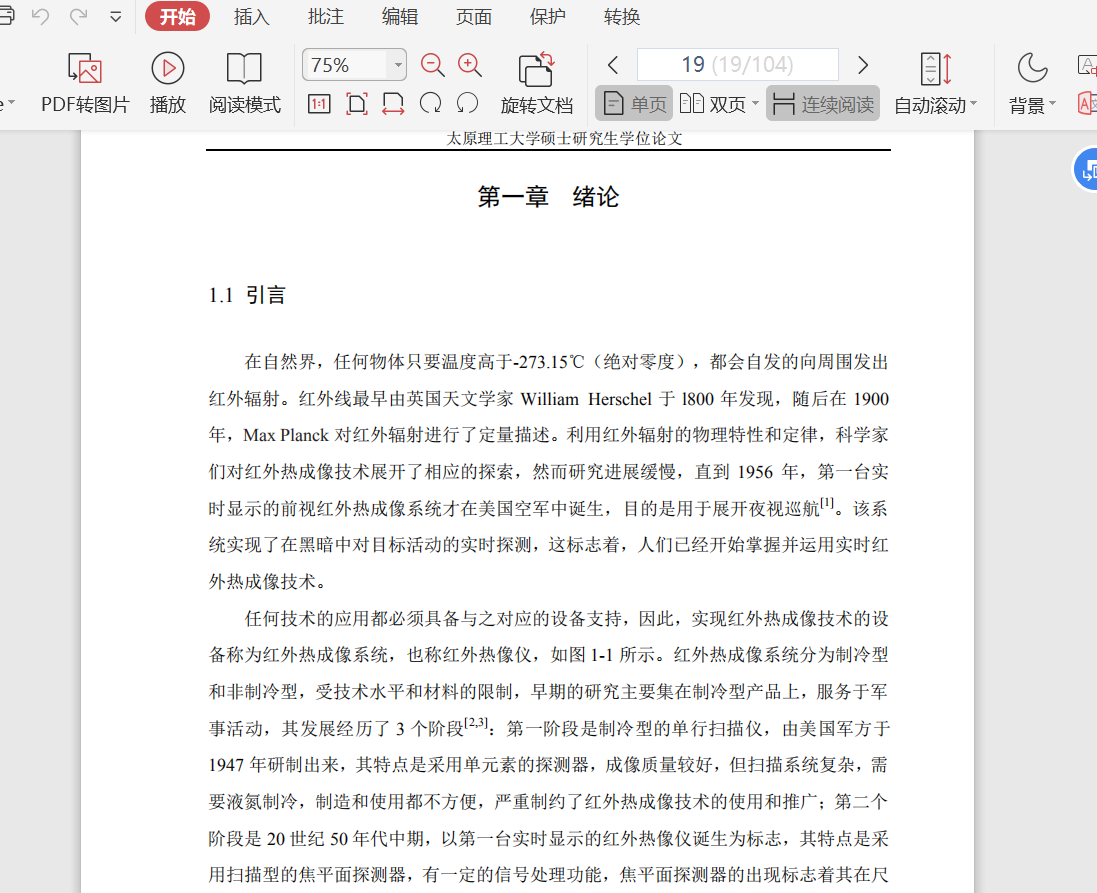Click the name Max Planck in text
The width and height of the screenshot is (1097, 893).
click(286, 435)
